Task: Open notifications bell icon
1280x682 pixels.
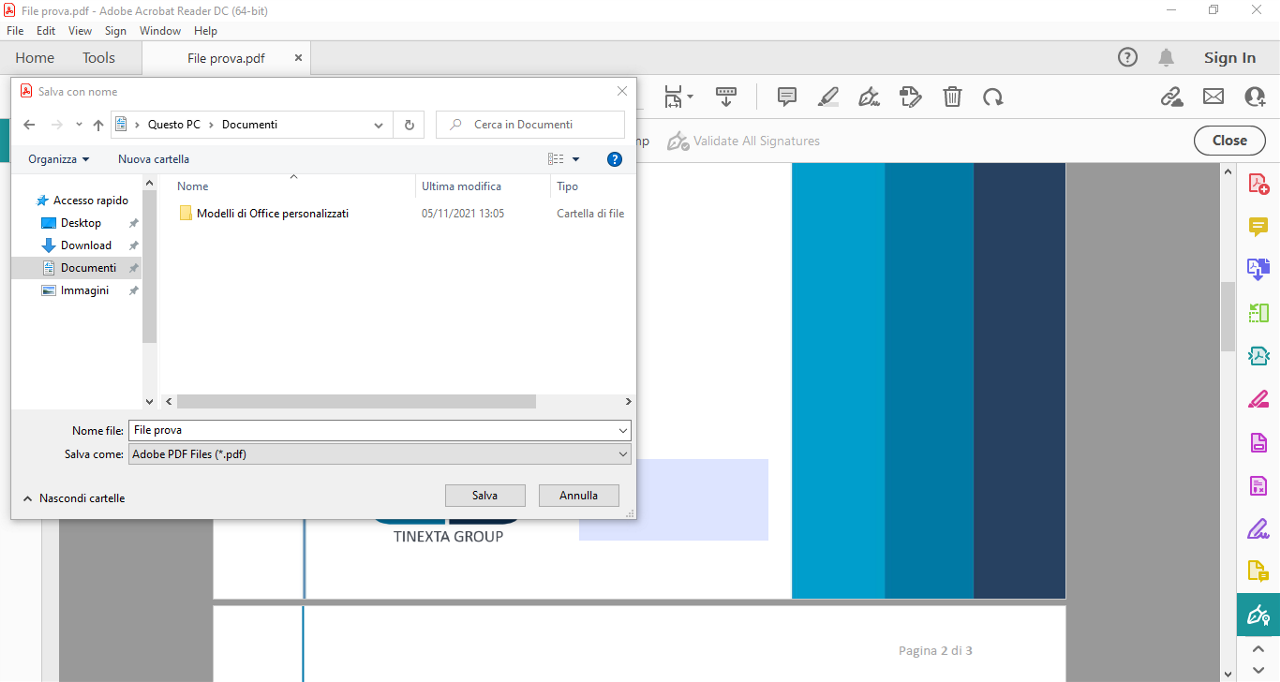Action: tap(1166, 58)
